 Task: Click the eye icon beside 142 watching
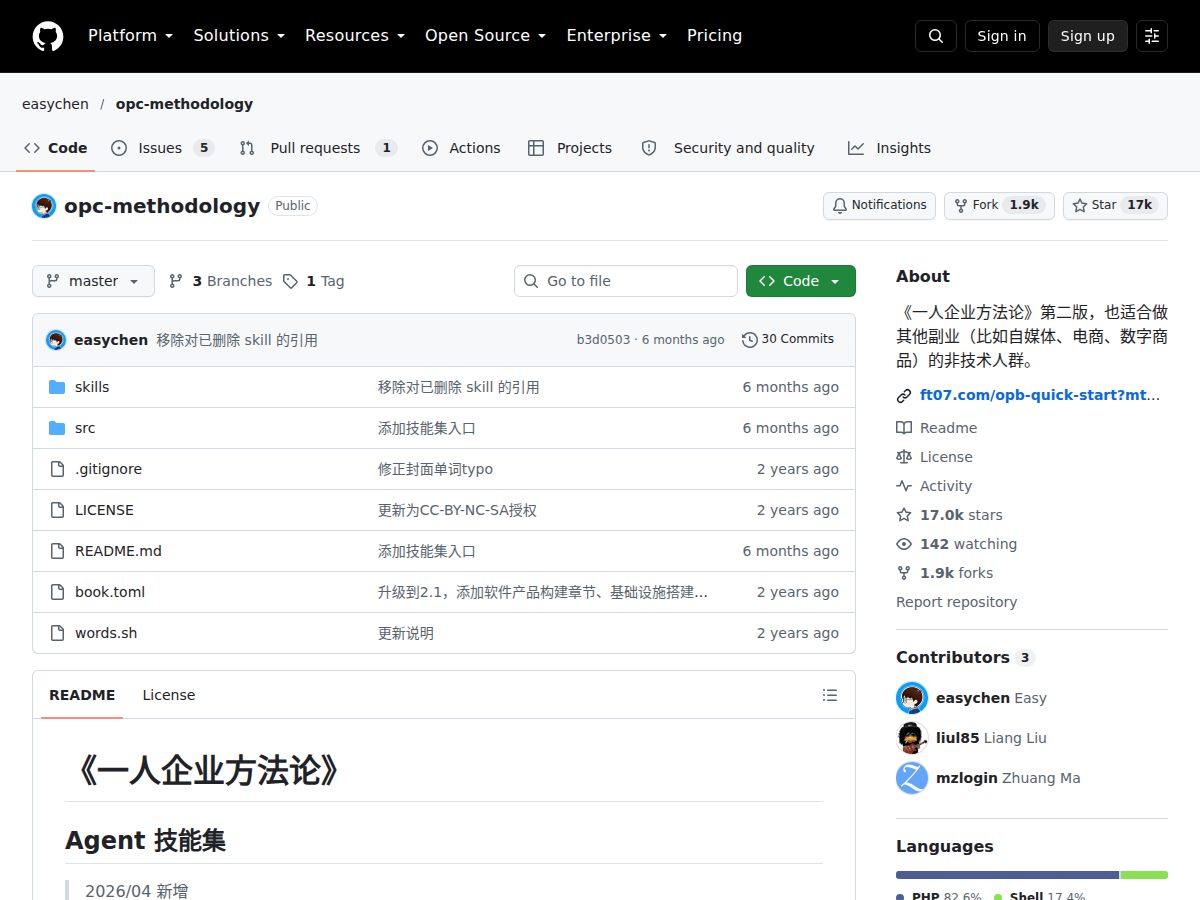point(904,544)
